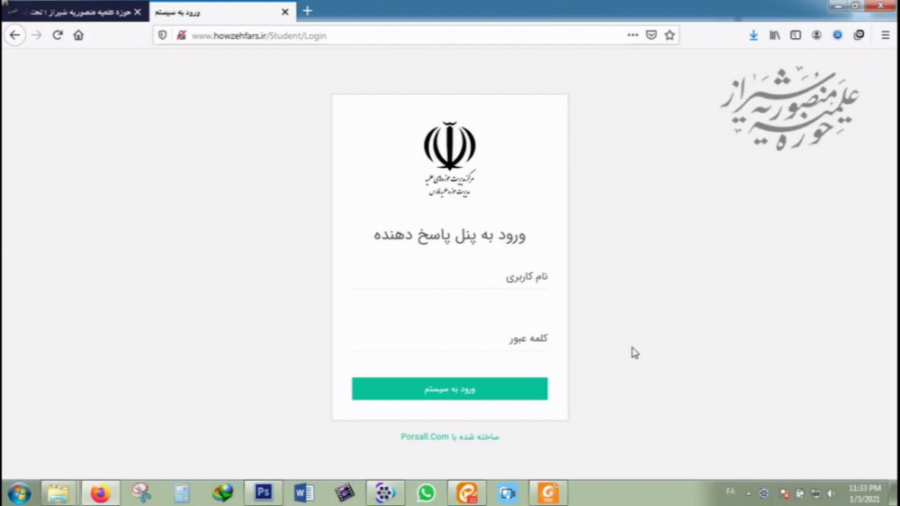Open the Snipping Tool on the taskbar
The height and width of the screenshot is (506, 900).
(x=141, y=493)
